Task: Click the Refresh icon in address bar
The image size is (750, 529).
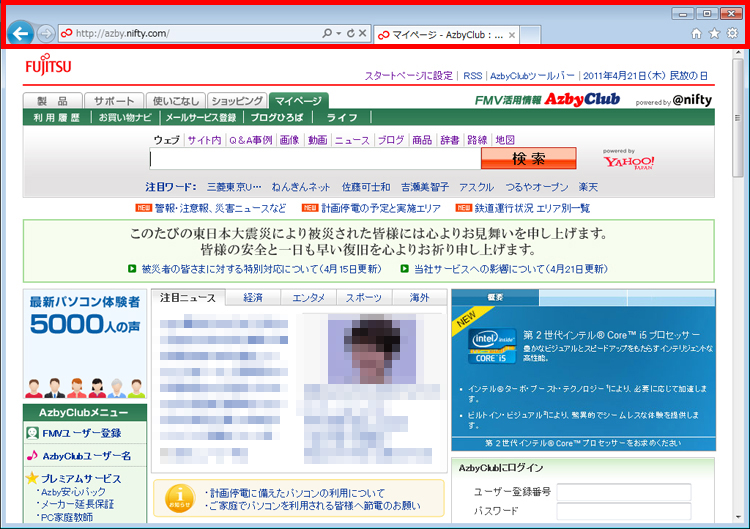Action: 351,33
